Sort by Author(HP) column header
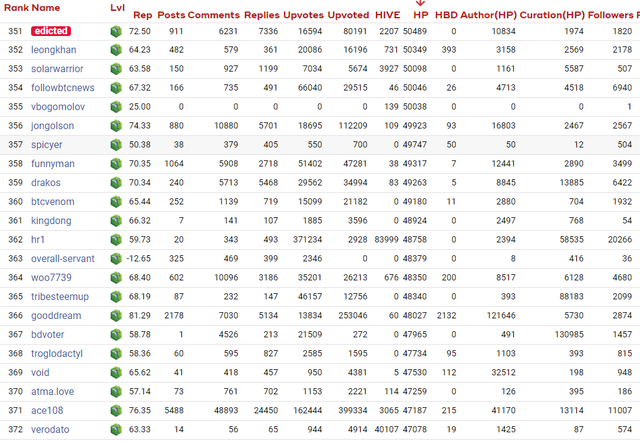640x442 pixels. (x=489, y=15)
